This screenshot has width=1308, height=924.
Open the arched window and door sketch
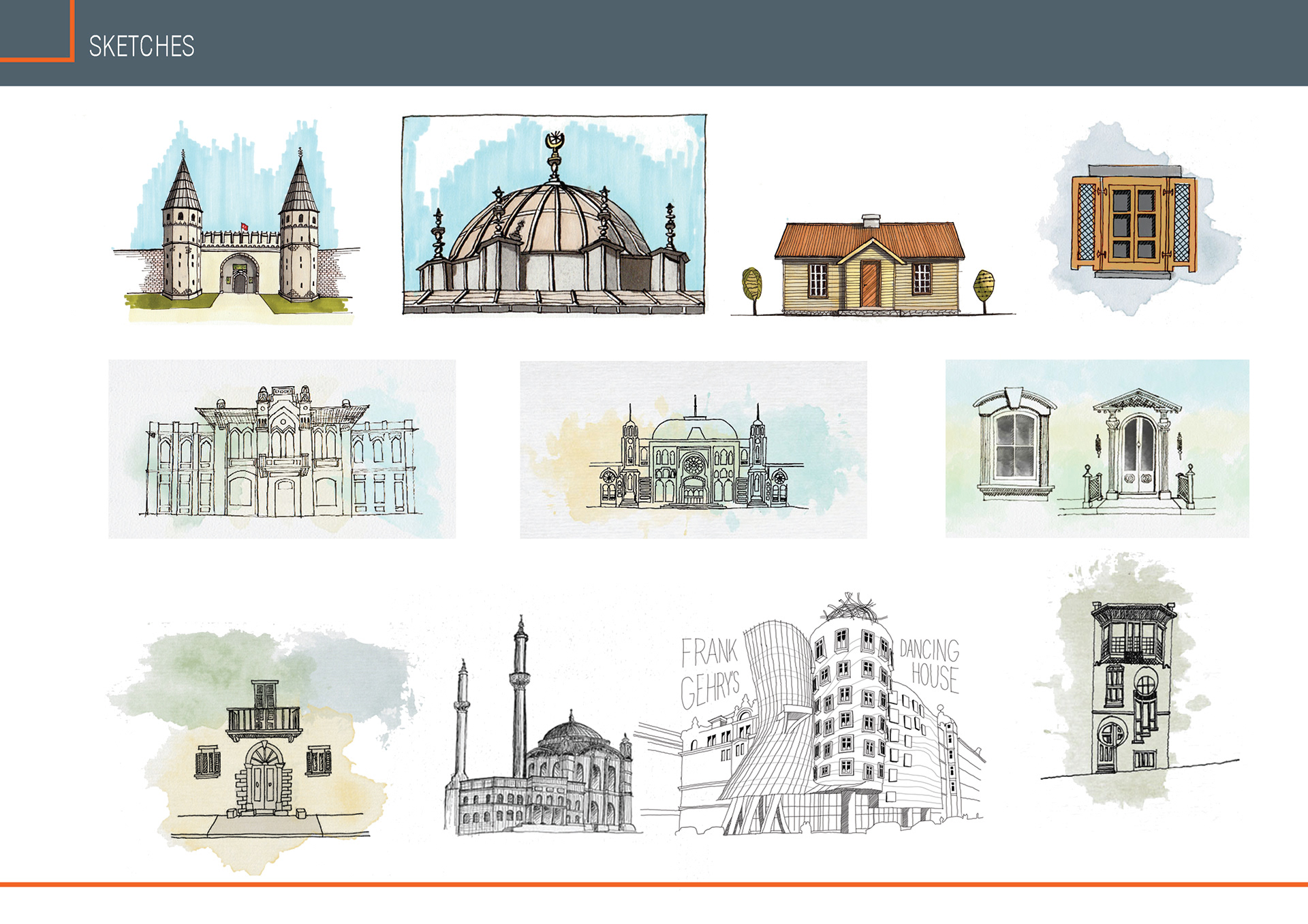1097,449
